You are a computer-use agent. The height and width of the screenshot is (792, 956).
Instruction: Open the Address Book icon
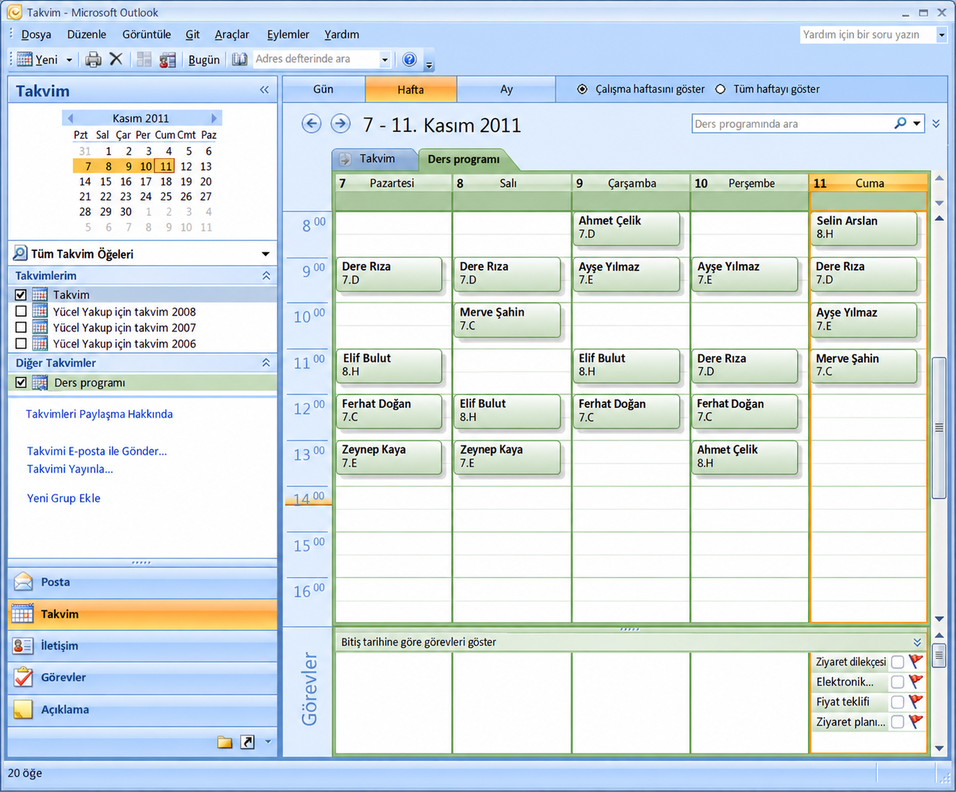240,59
